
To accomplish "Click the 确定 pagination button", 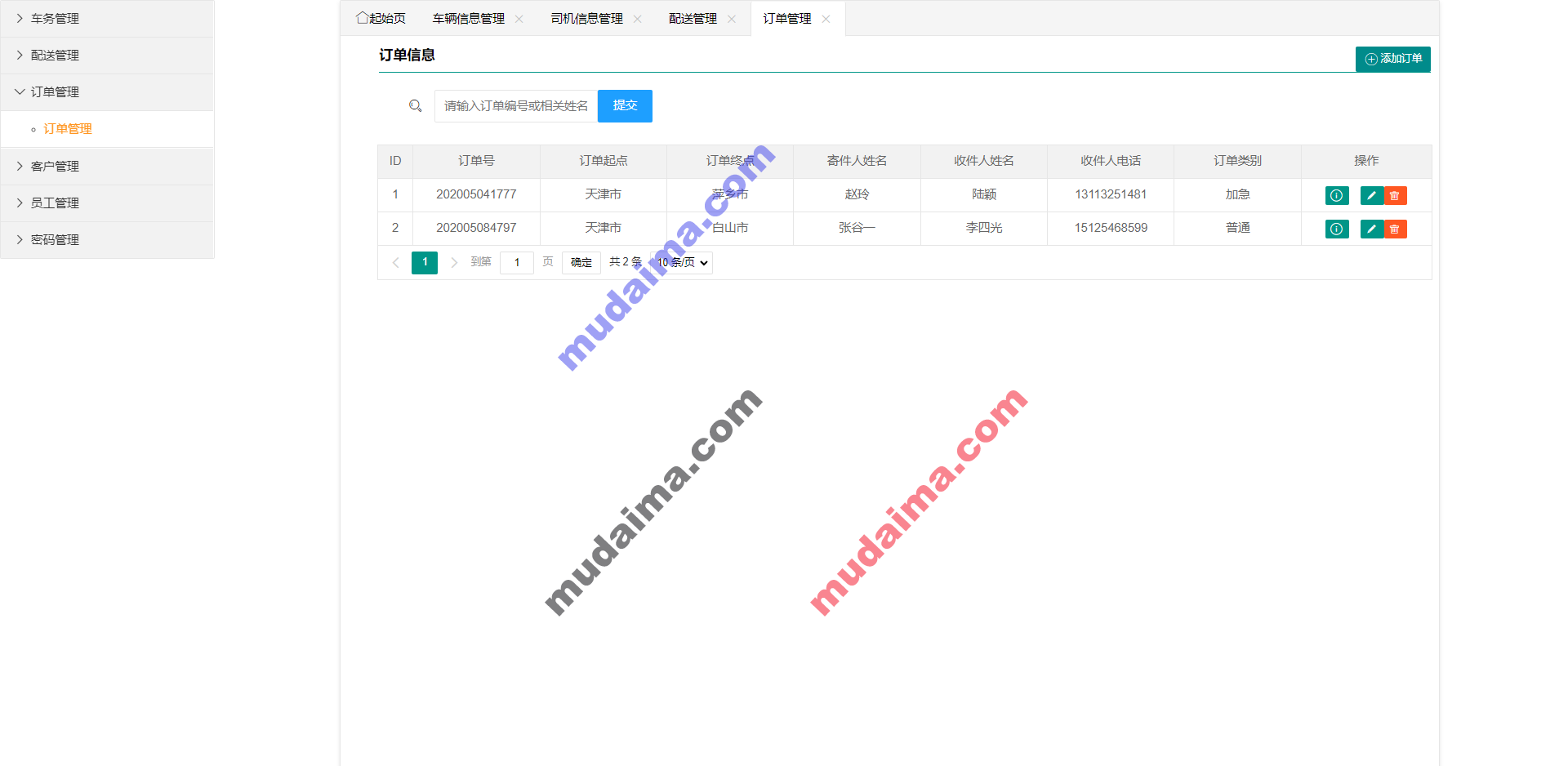I will [581, 262].
